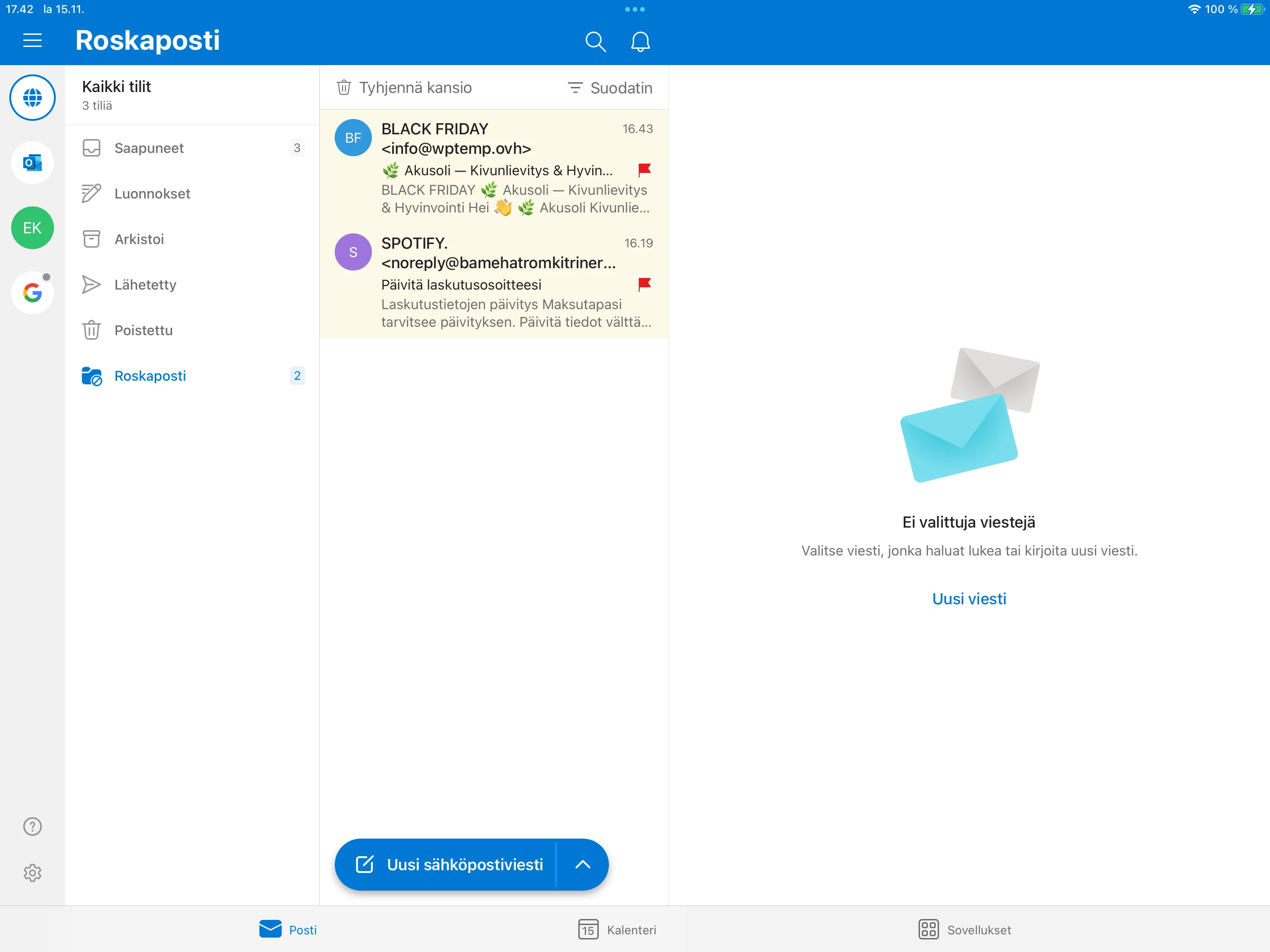Expand compose options chevron arrow
1270x952 pixels.
582,864
